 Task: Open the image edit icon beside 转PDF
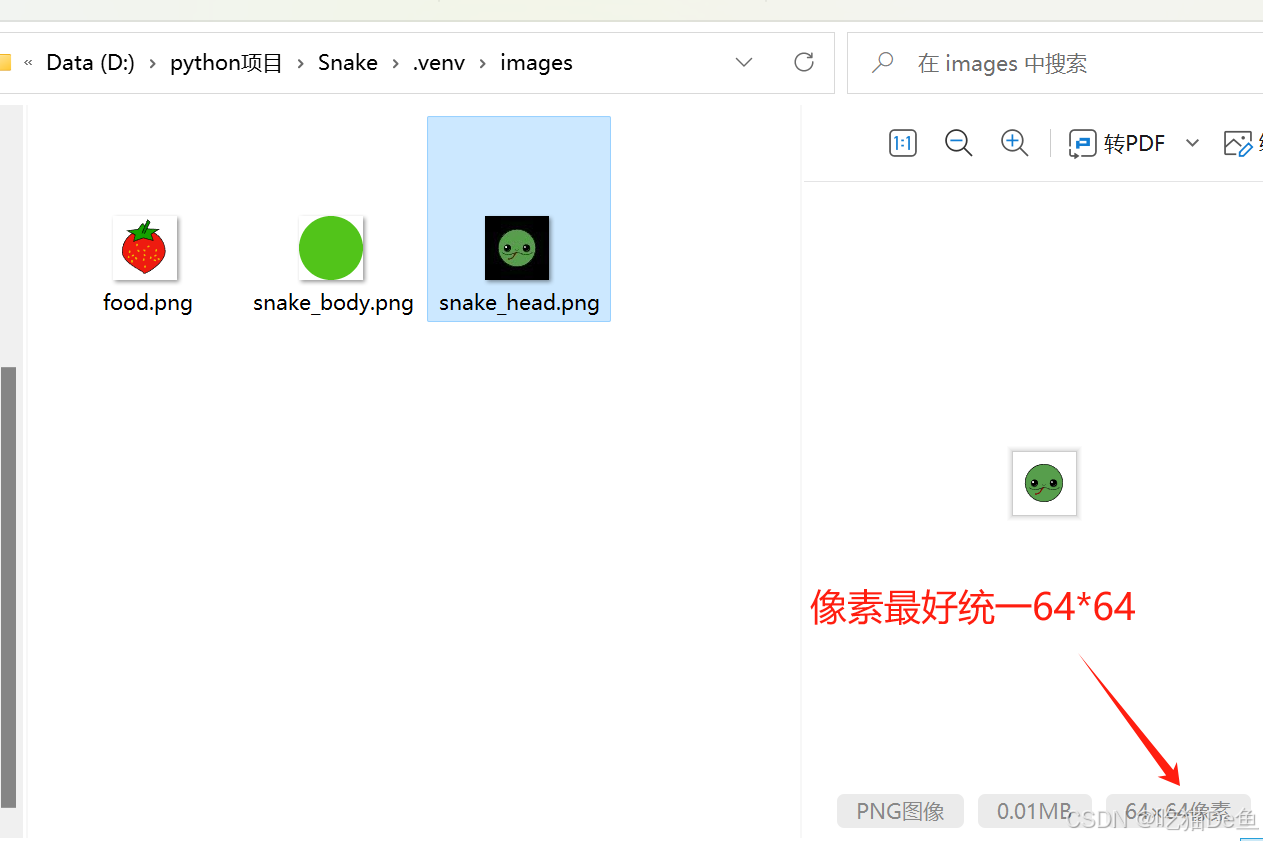(x=1240, y=143)
